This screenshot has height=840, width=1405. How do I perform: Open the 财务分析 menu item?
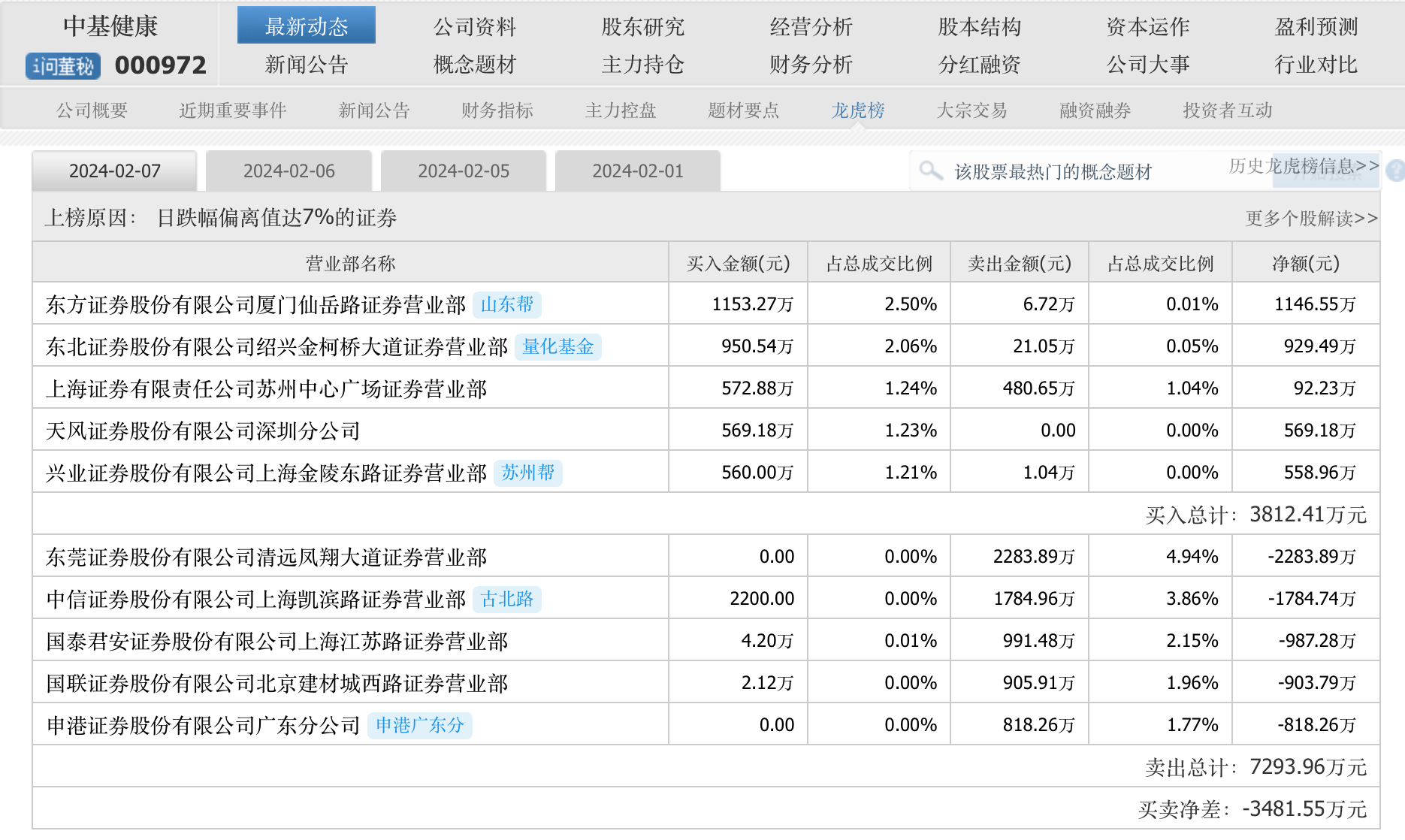pos(811,65)
